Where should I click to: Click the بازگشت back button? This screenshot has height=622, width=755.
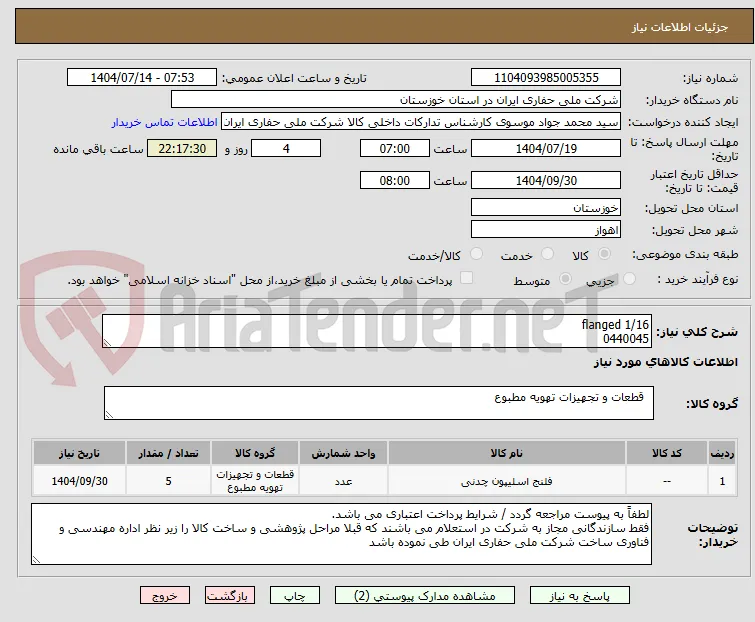[230, 596]
